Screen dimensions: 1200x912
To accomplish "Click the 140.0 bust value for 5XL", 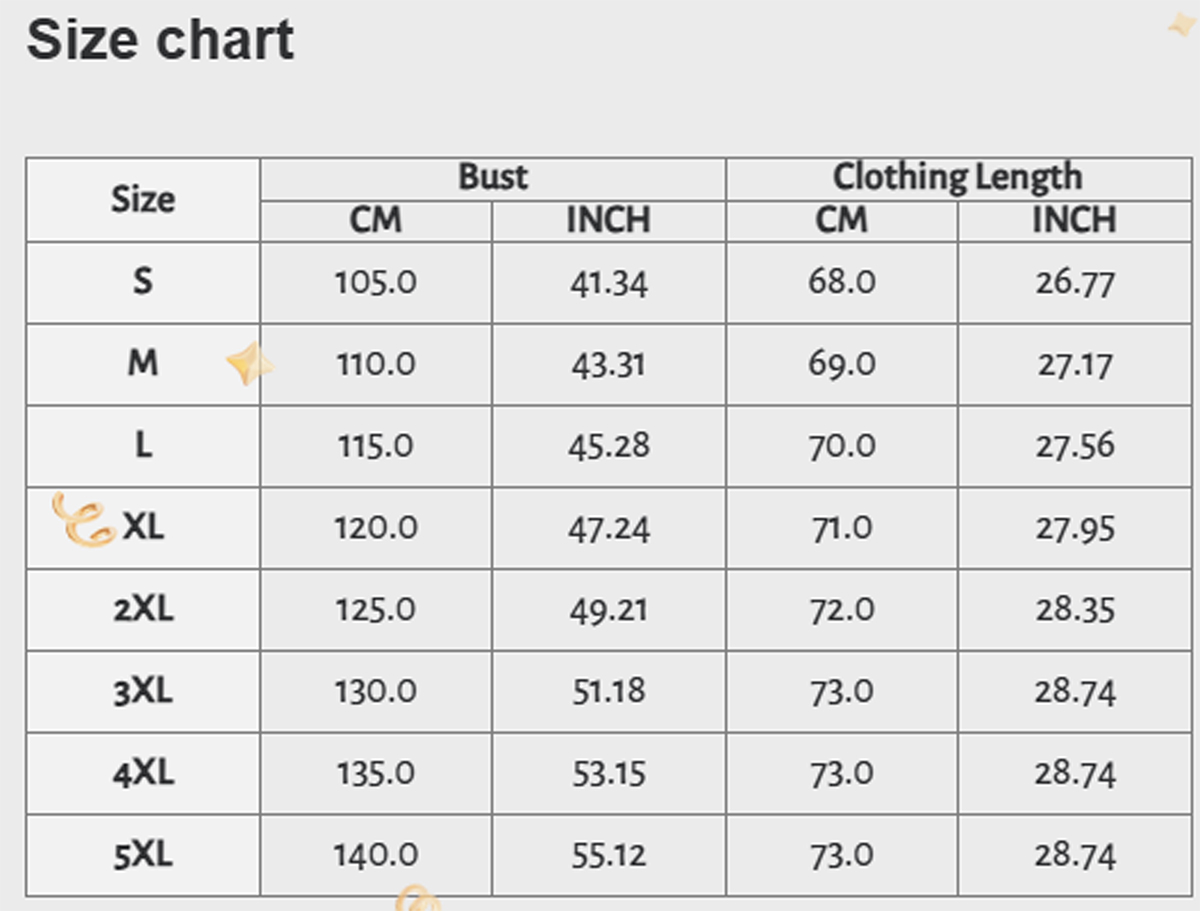I will (x=376, y=856).
